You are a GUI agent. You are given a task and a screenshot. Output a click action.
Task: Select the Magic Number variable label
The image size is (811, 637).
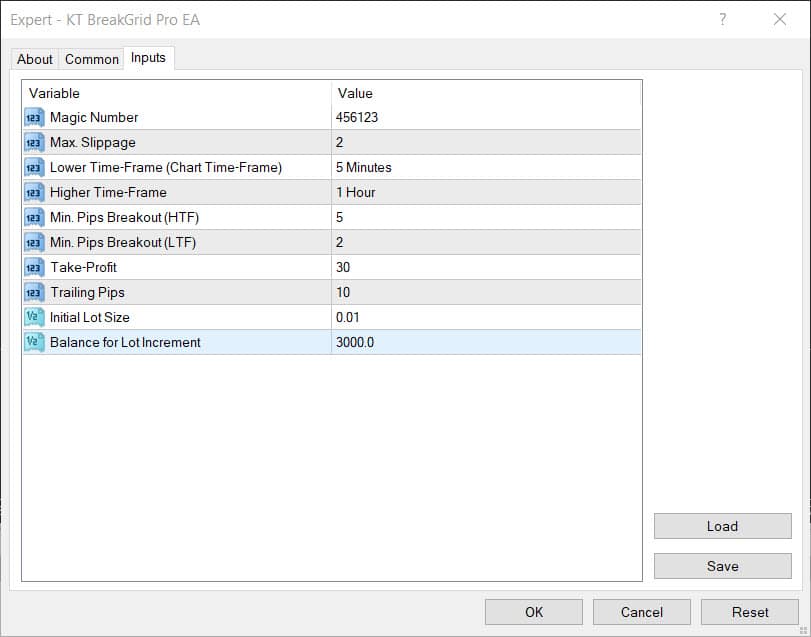point(94,117)
